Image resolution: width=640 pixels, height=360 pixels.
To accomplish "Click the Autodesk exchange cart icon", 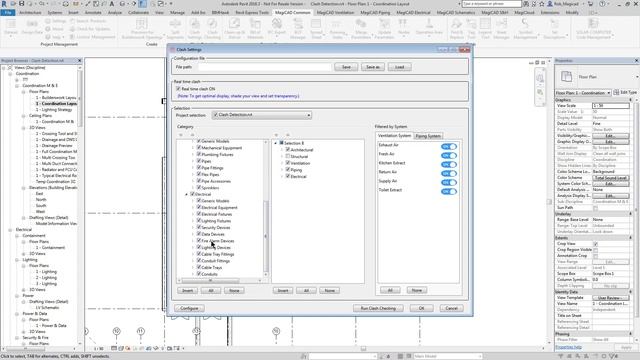I will click(590, 4).
